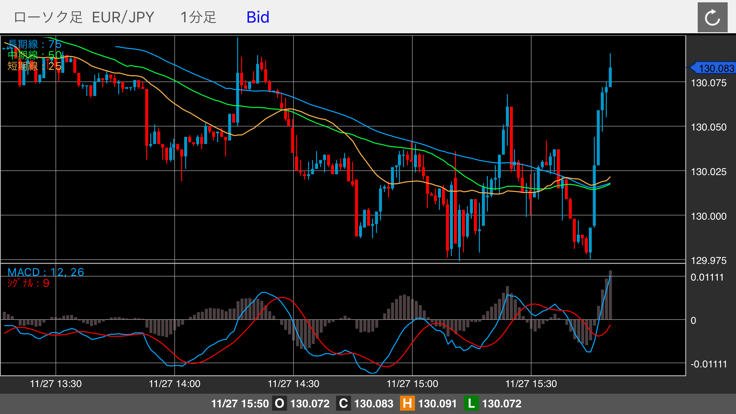This screenshot has width=736, height=414.
Task: Select the シグナル 9 indicator label
Action: click(x=28, y=284)
